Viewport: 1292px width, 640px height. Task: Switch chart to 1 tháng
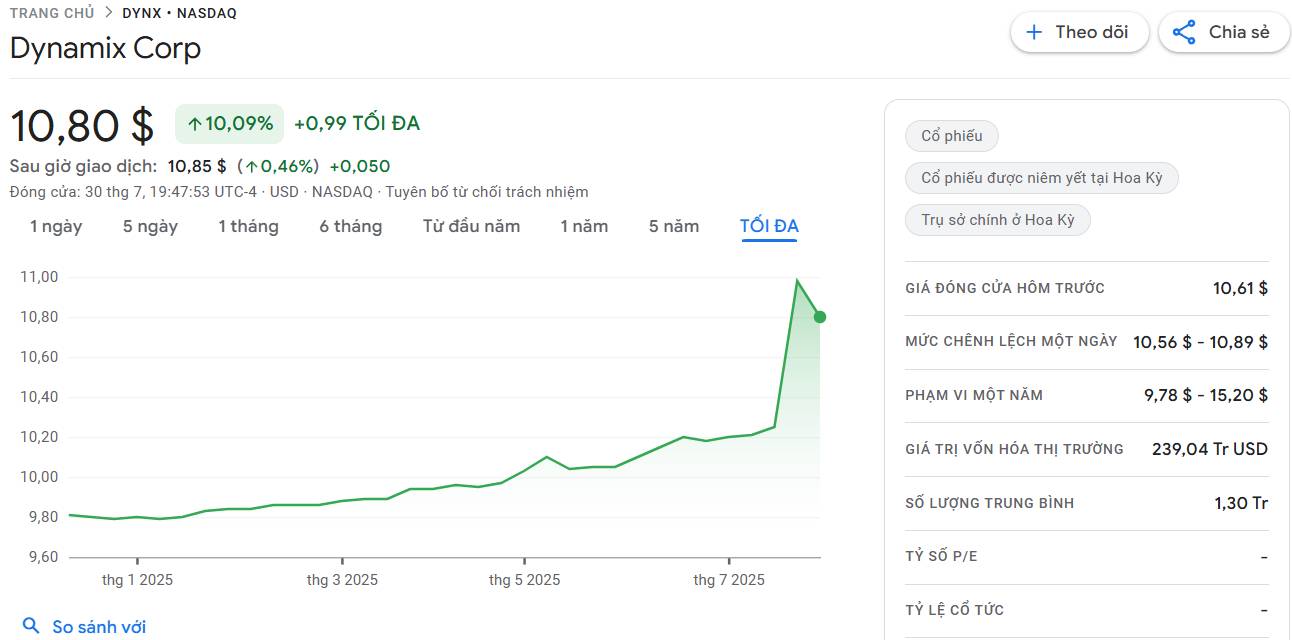coord(248,226)
